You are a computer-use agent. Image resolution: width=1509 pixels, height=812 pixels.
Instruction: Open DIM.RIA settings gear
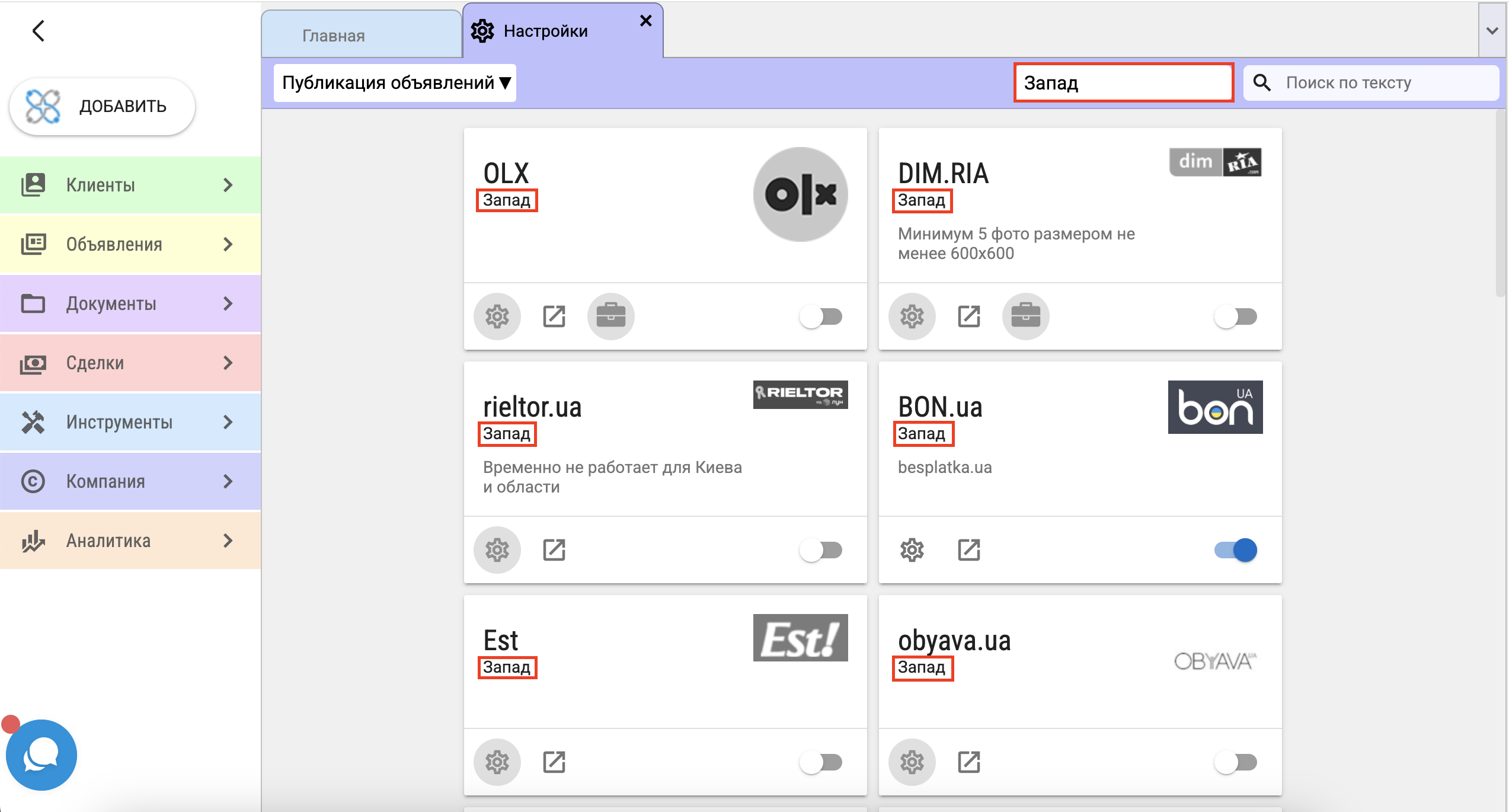point(912,317)
